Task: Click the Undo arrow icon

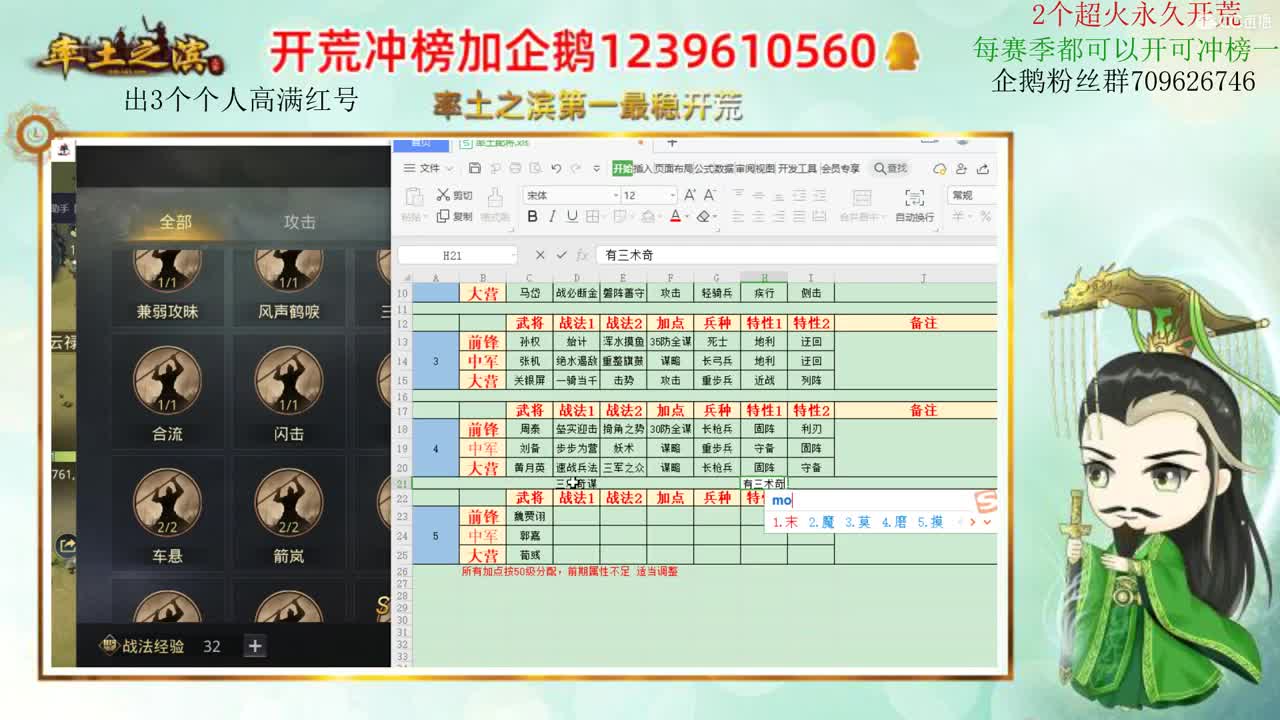Action: click(x=556, y=168)
